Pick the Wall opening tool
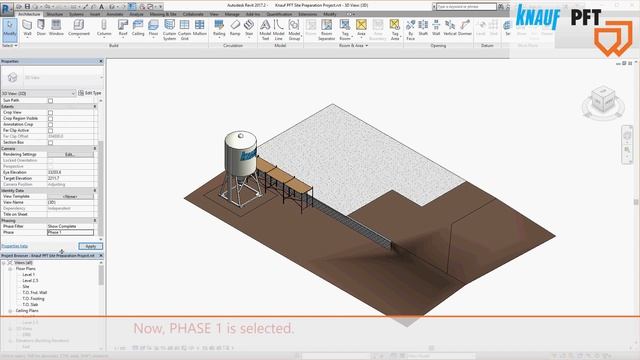This screenshot has height=360, width=640. 436,28
